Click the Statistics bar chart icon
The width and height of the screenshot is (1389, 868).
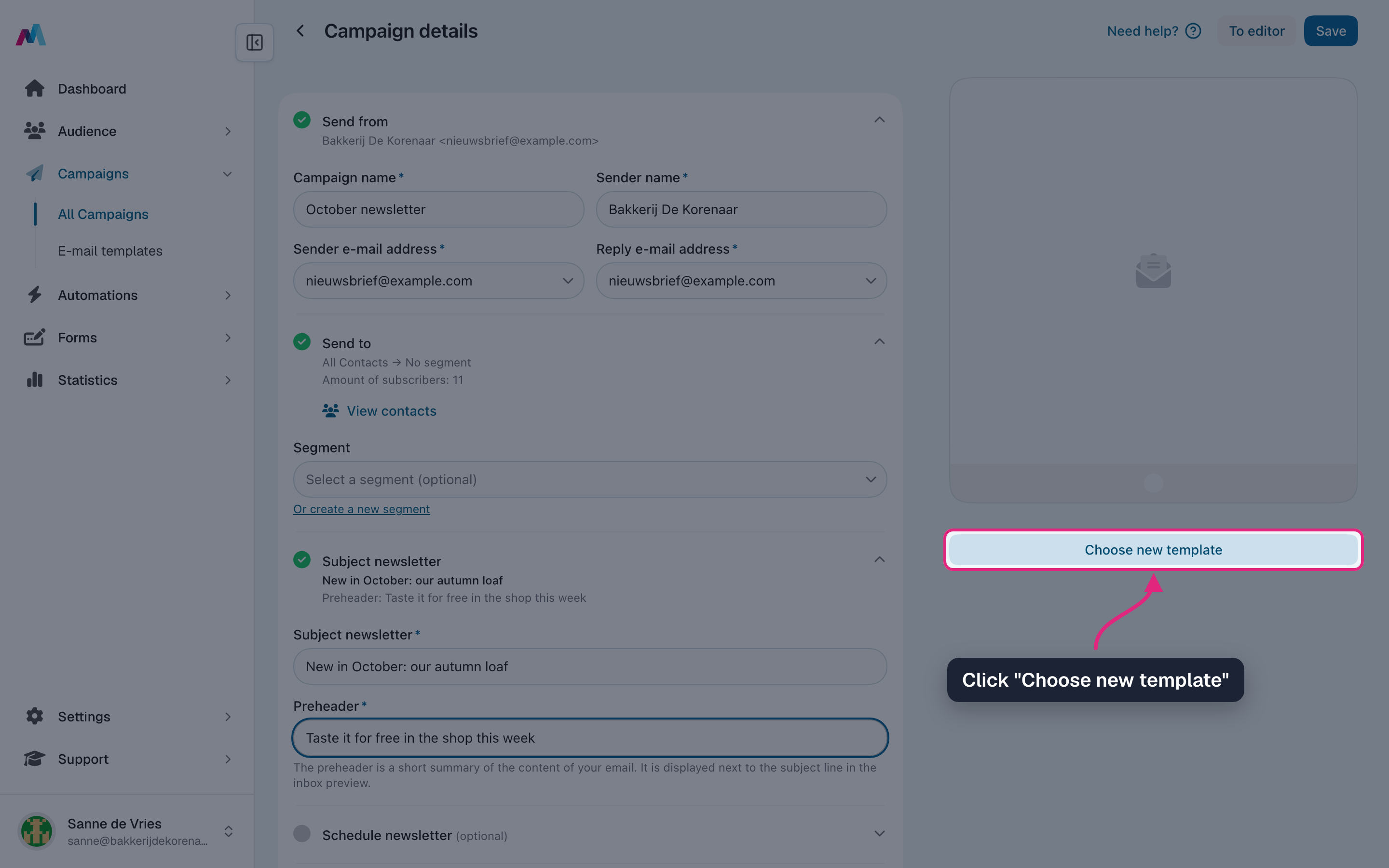[x=34, y=380]
